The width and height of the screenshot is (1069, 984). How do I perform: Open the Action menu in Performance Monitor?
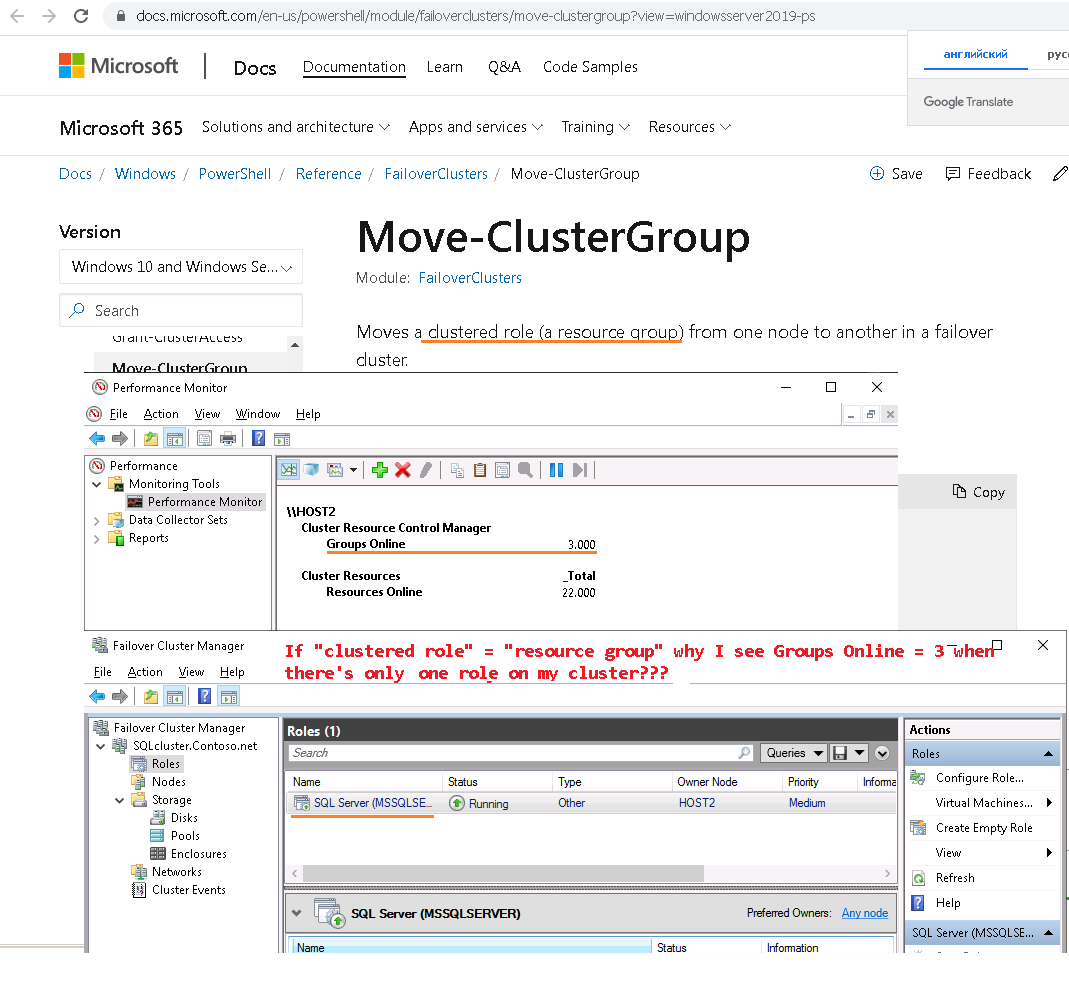pos(161,413)
